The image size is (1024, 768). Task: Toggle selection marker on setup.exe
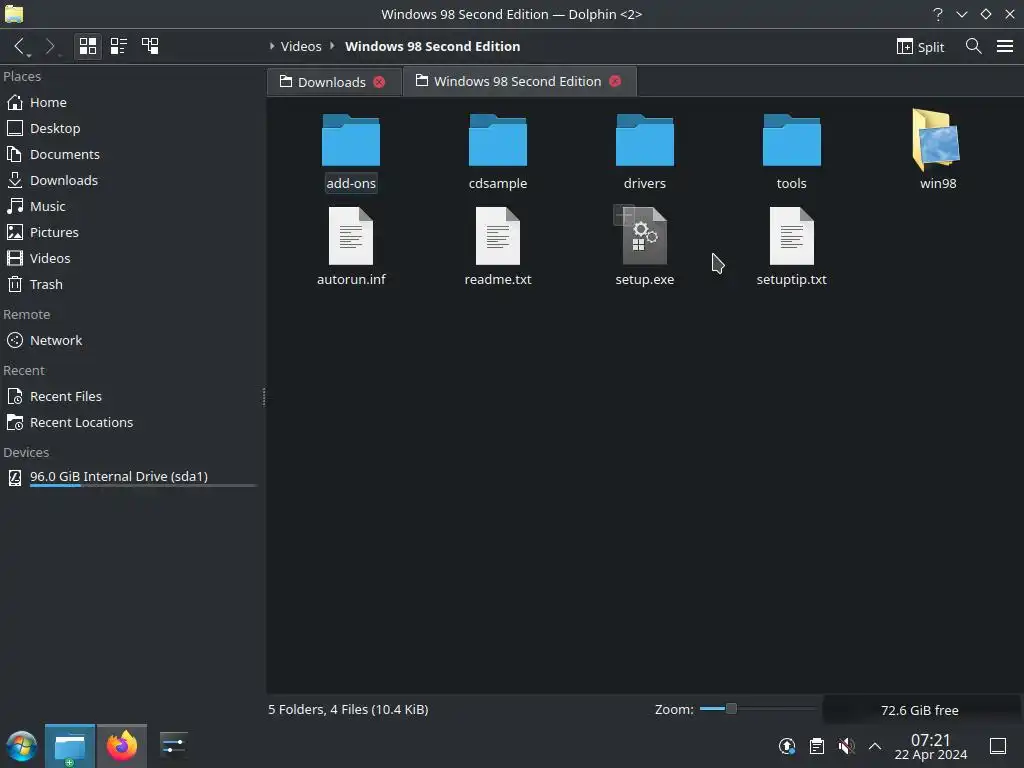(624, 214)
